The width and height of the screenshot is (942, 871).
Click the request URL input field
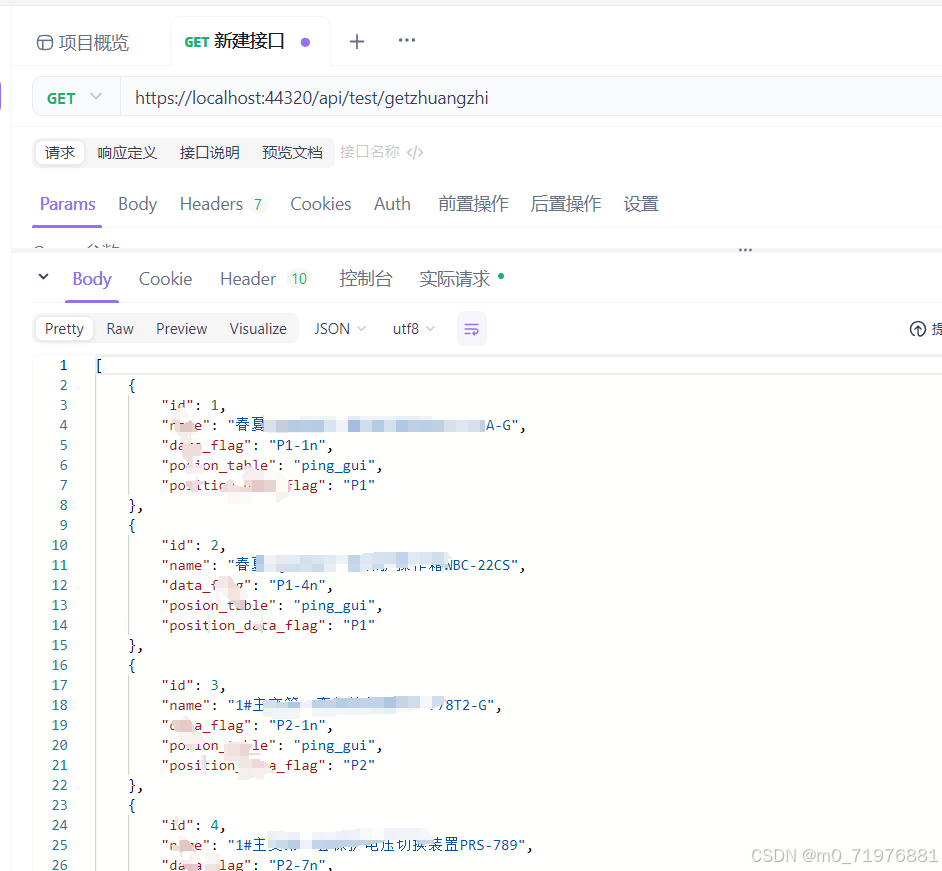(400, 97)
